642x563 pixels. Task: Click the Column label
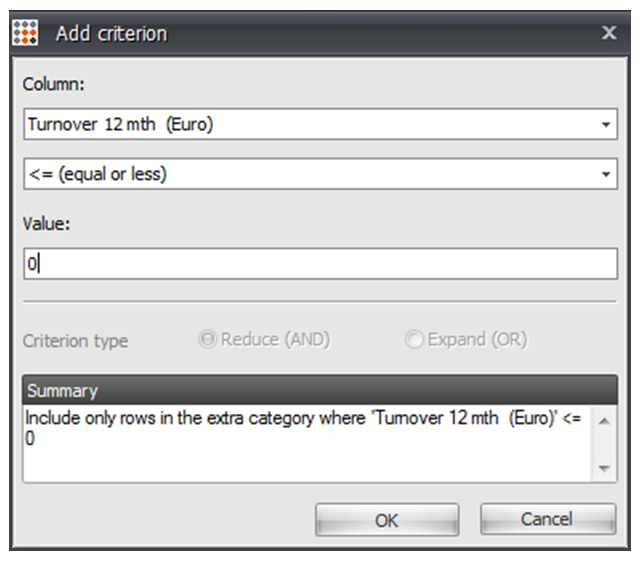tap(54, 84)
